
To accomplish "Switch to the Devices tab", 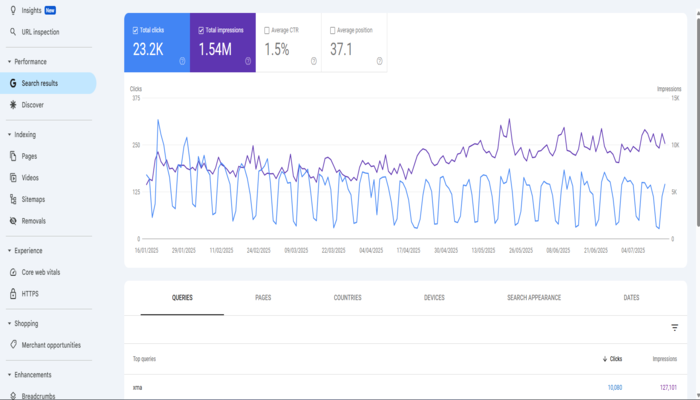I will [434, 298].
